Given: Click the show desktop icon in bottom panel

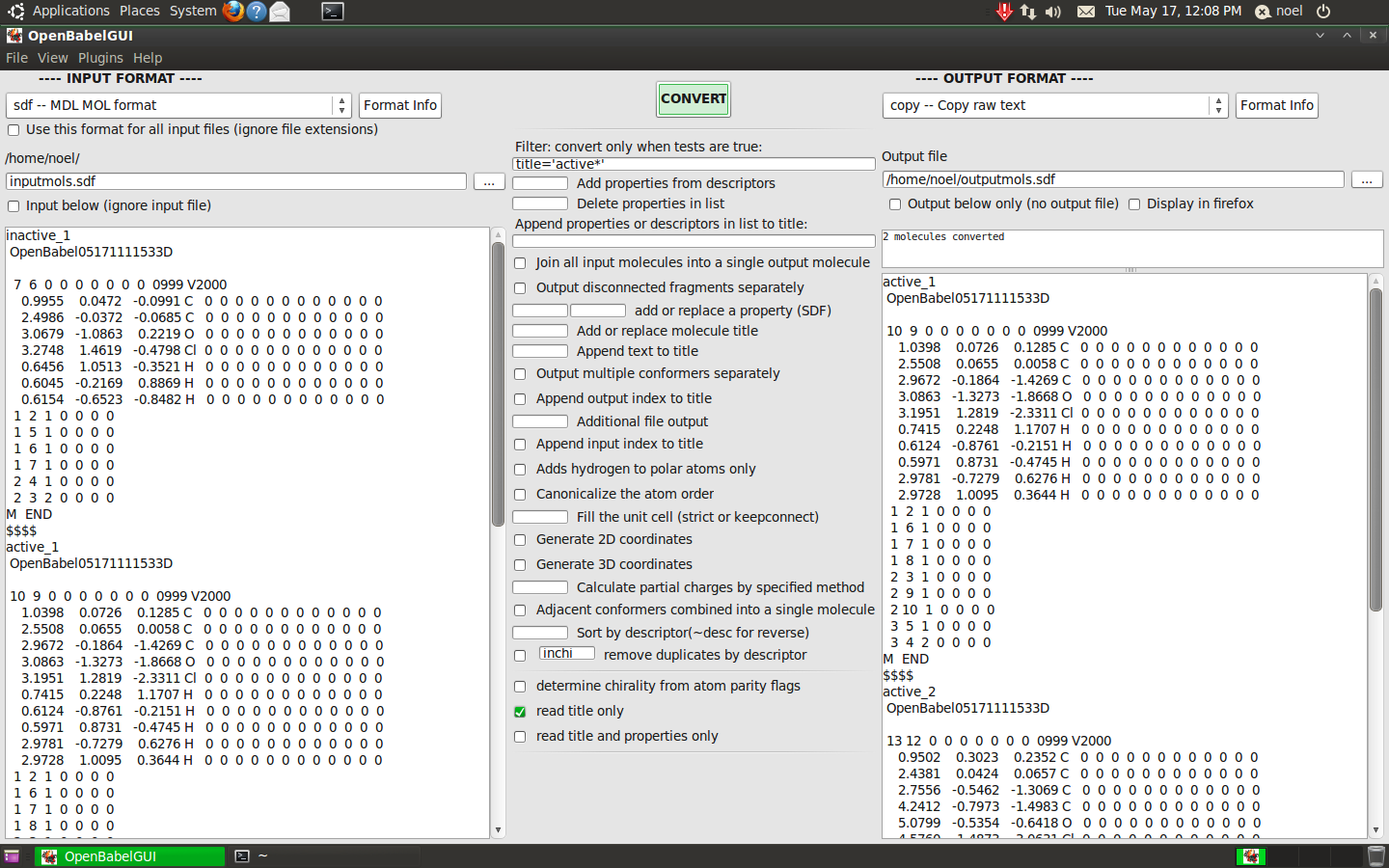Looking at the screenshot, I should coord(12,856).
